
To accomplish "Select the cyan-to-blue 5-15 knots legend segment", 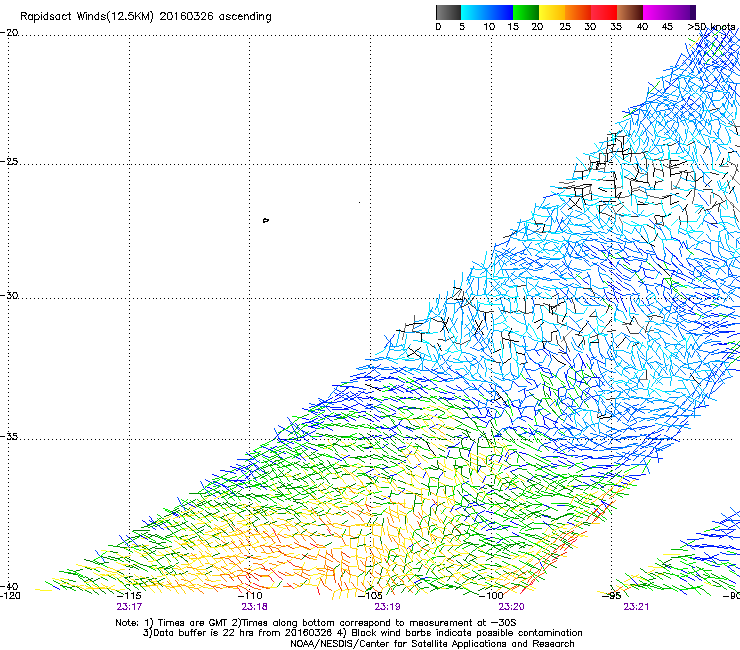I will pos(487,12).
